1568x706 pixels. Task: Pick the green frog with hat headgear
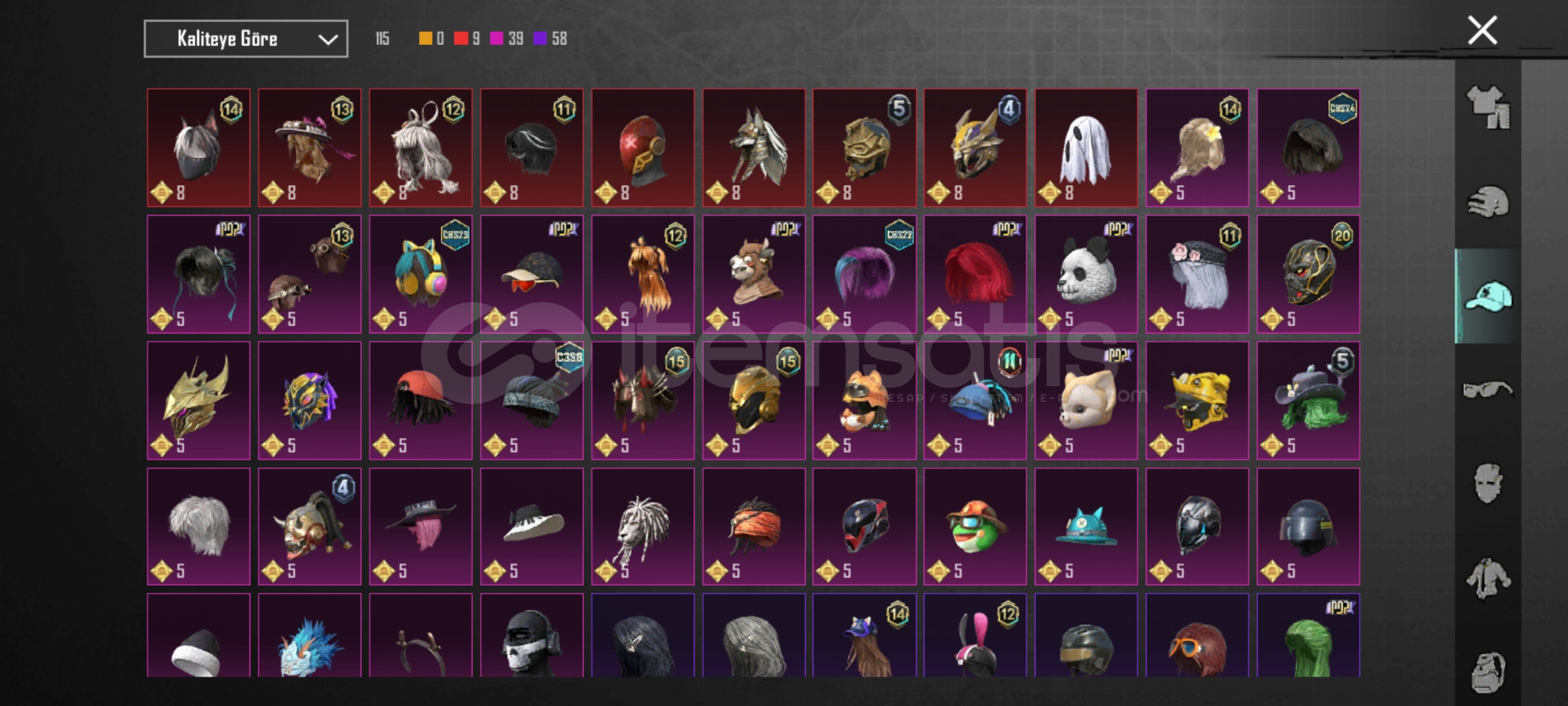click(x=975, y=526)
